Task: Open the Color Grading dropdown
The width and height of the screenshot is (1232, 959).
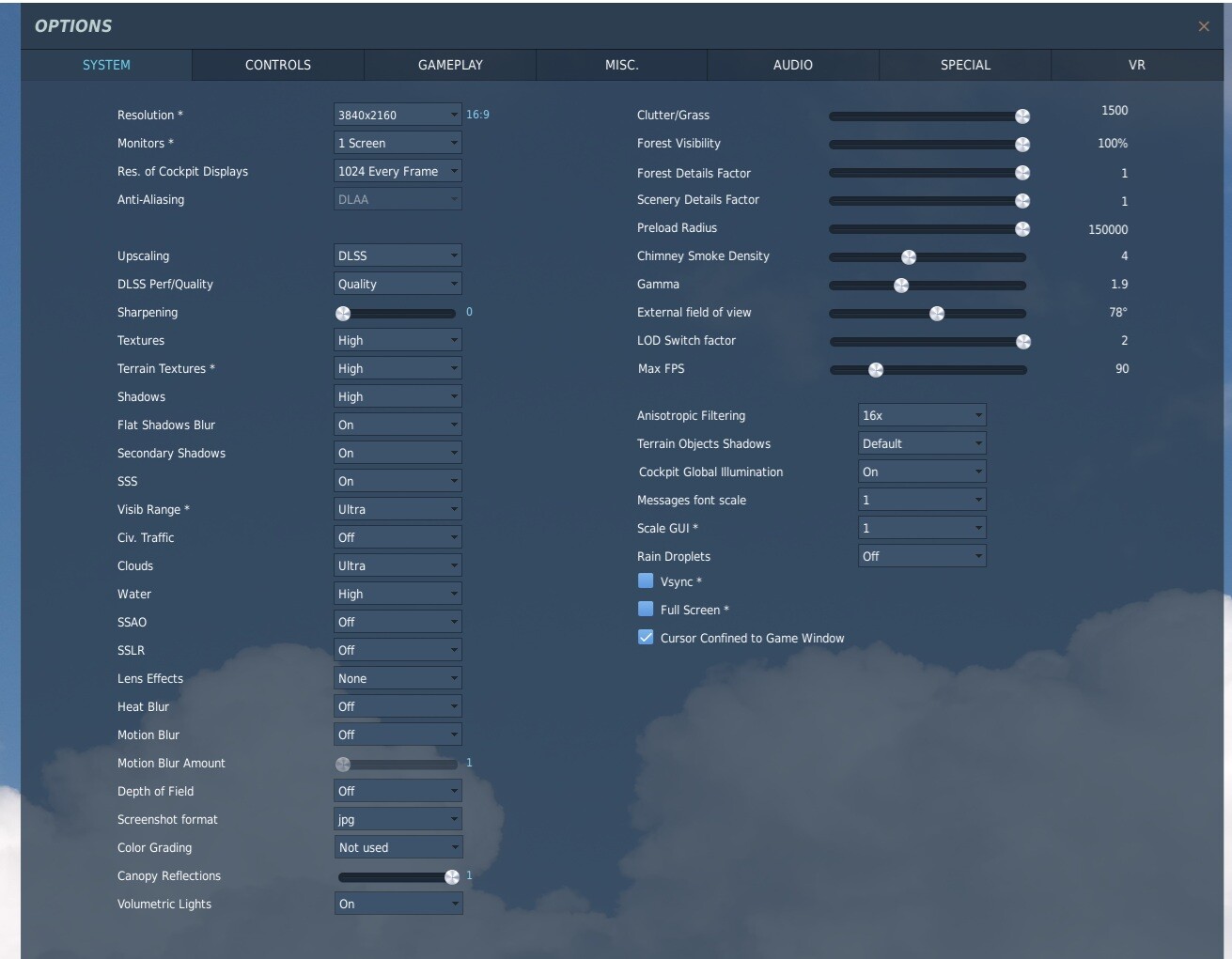Action: (x=398, y=847)
